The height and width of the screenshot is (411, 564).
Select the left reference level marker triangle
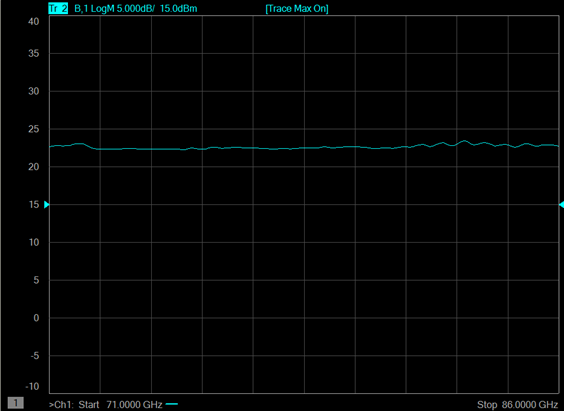(46, 205)
